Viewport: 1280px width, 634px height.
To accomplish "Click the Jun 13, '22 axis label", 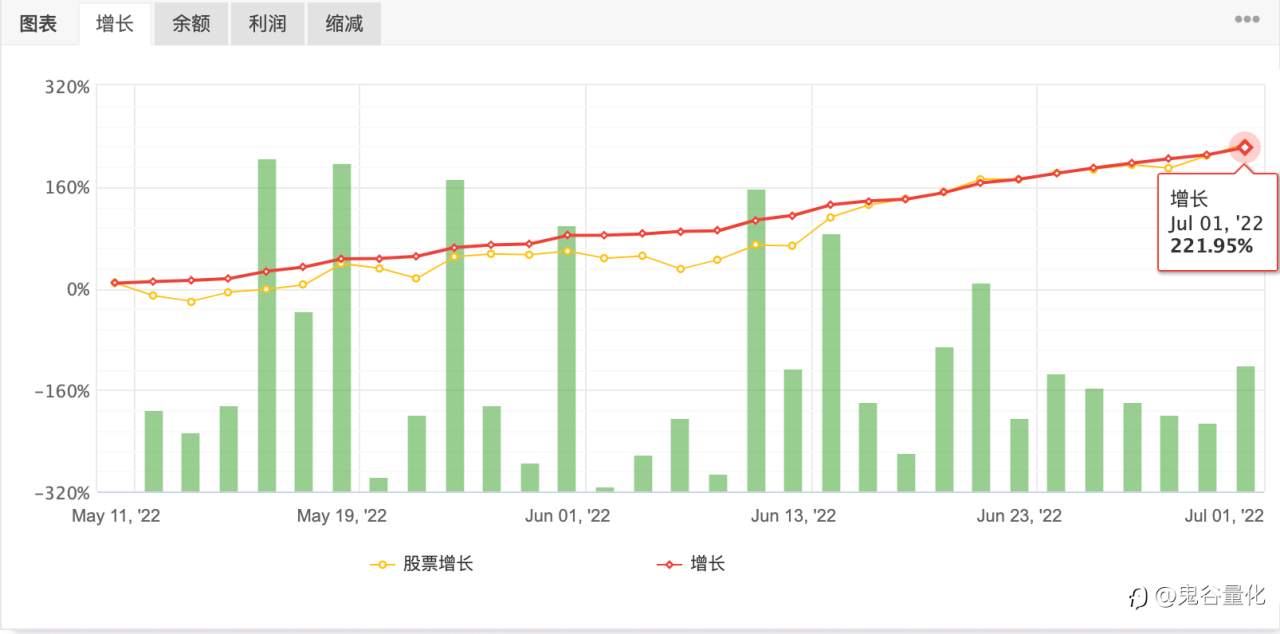I will point(793,516).
